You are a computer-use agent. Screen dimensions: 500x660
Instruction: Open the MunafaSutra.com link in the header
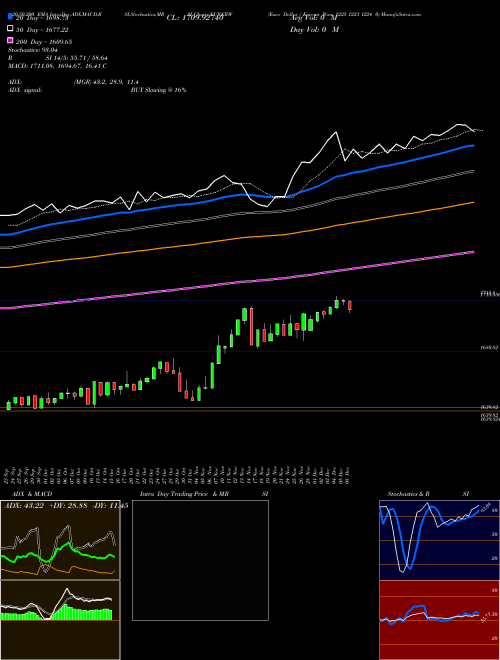tap(401, 14)
